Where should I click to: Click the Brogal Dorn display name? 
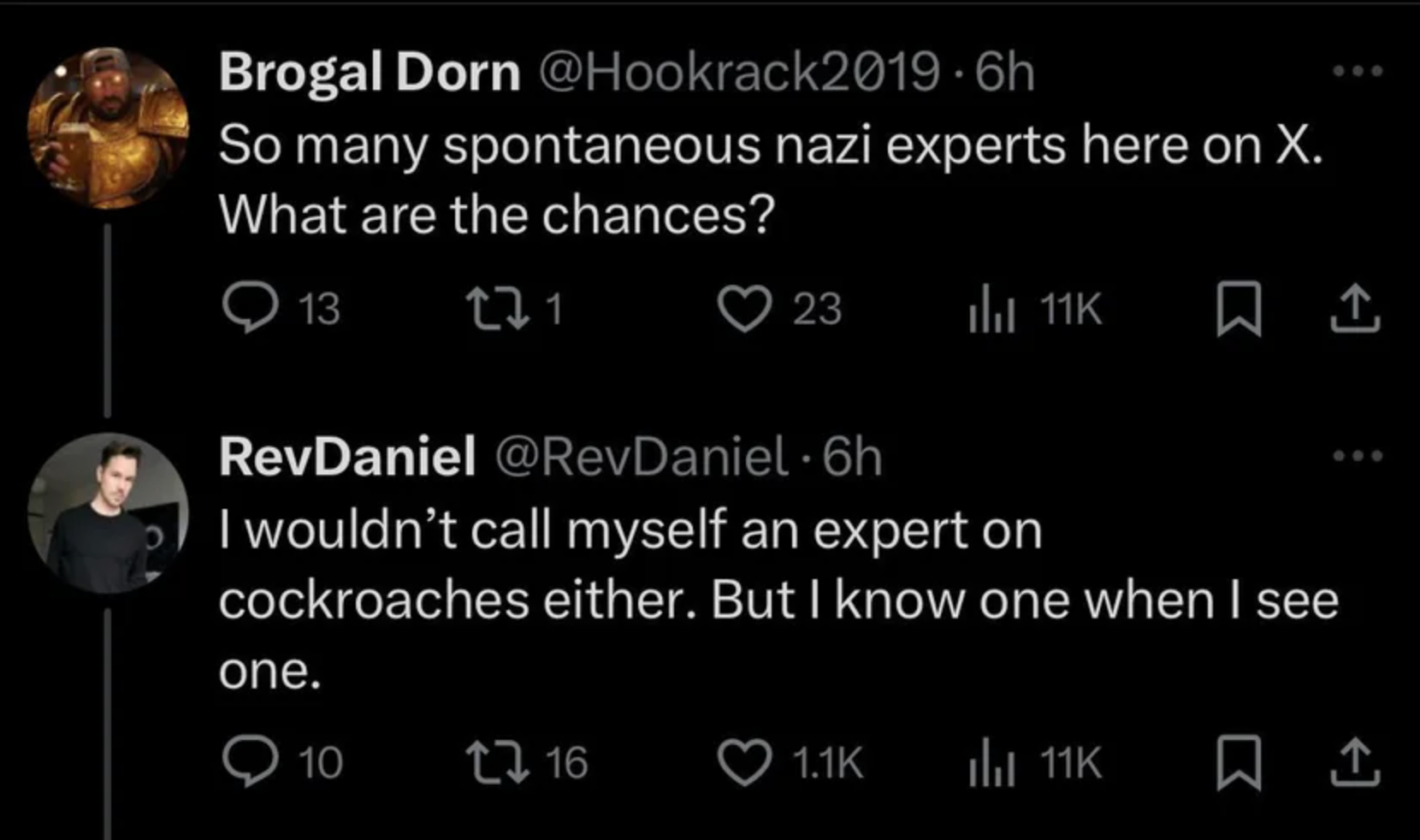coord(370,72)
